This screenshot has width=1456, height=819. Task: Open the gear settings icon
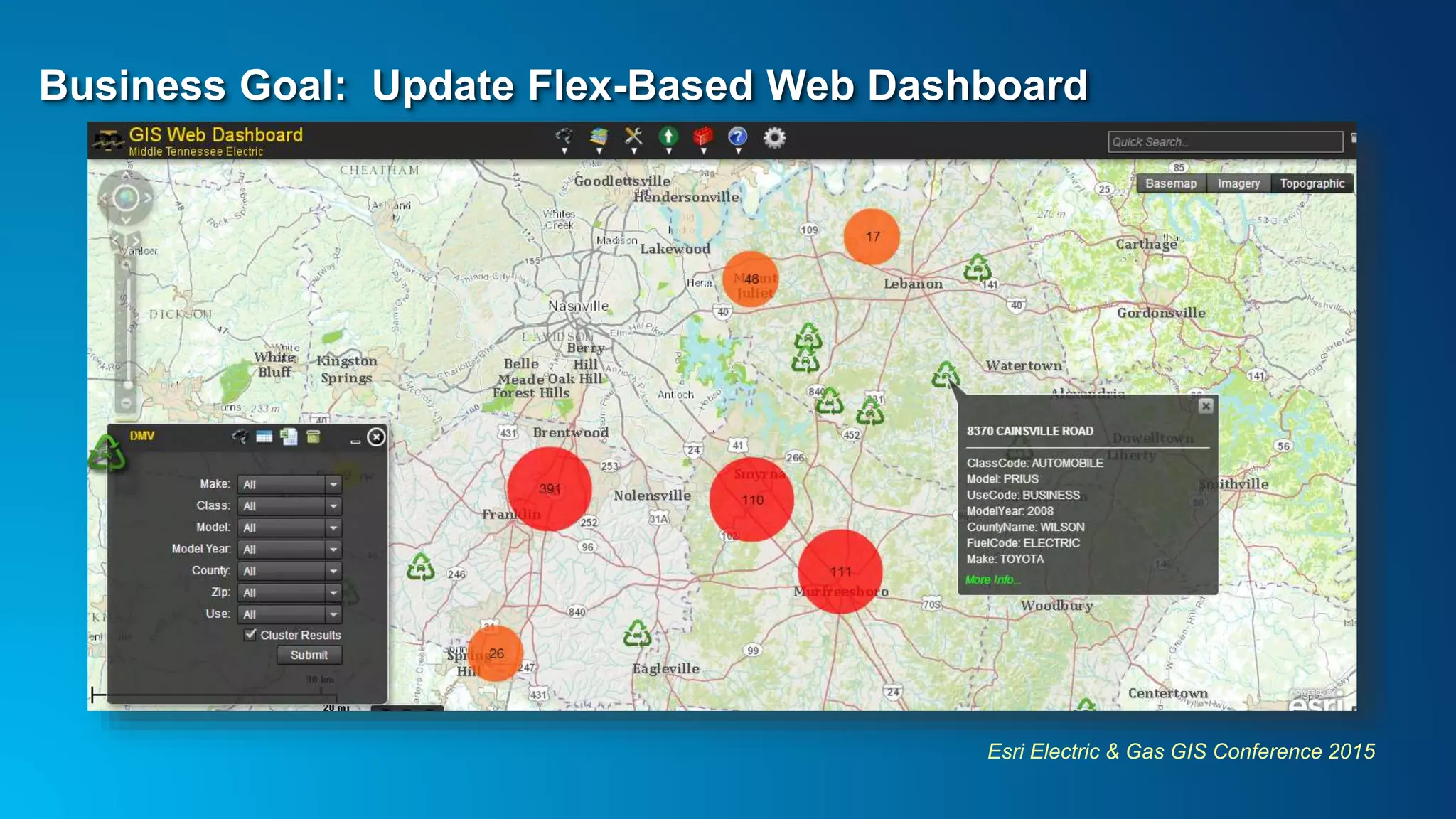pyautogui.click(x=774, y=137)
